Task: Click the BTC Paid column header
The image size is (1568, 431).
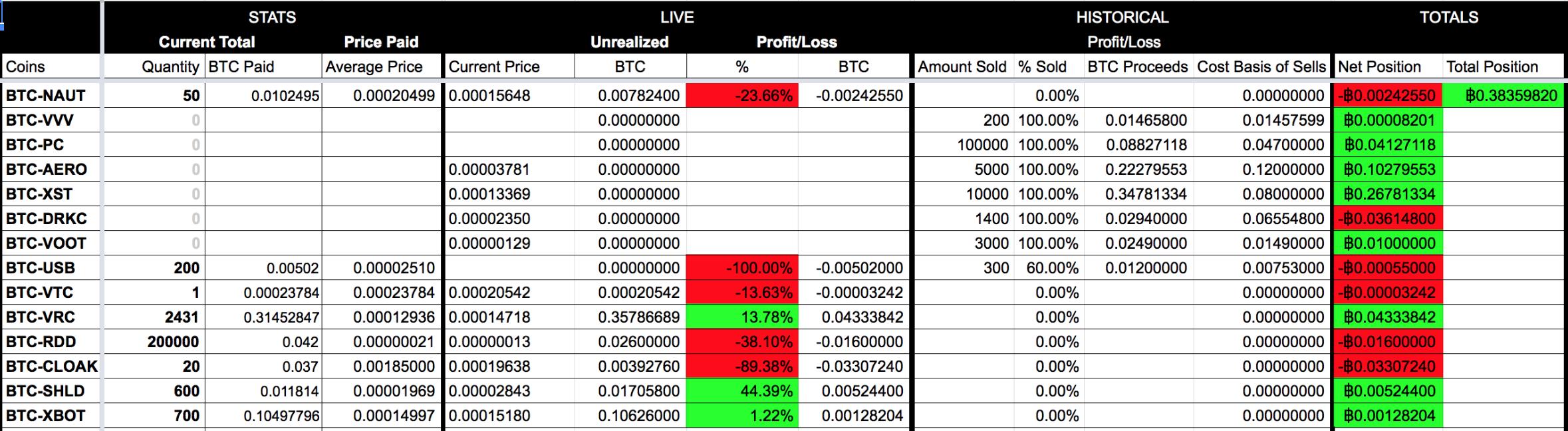Action: [x=241, y=67]
